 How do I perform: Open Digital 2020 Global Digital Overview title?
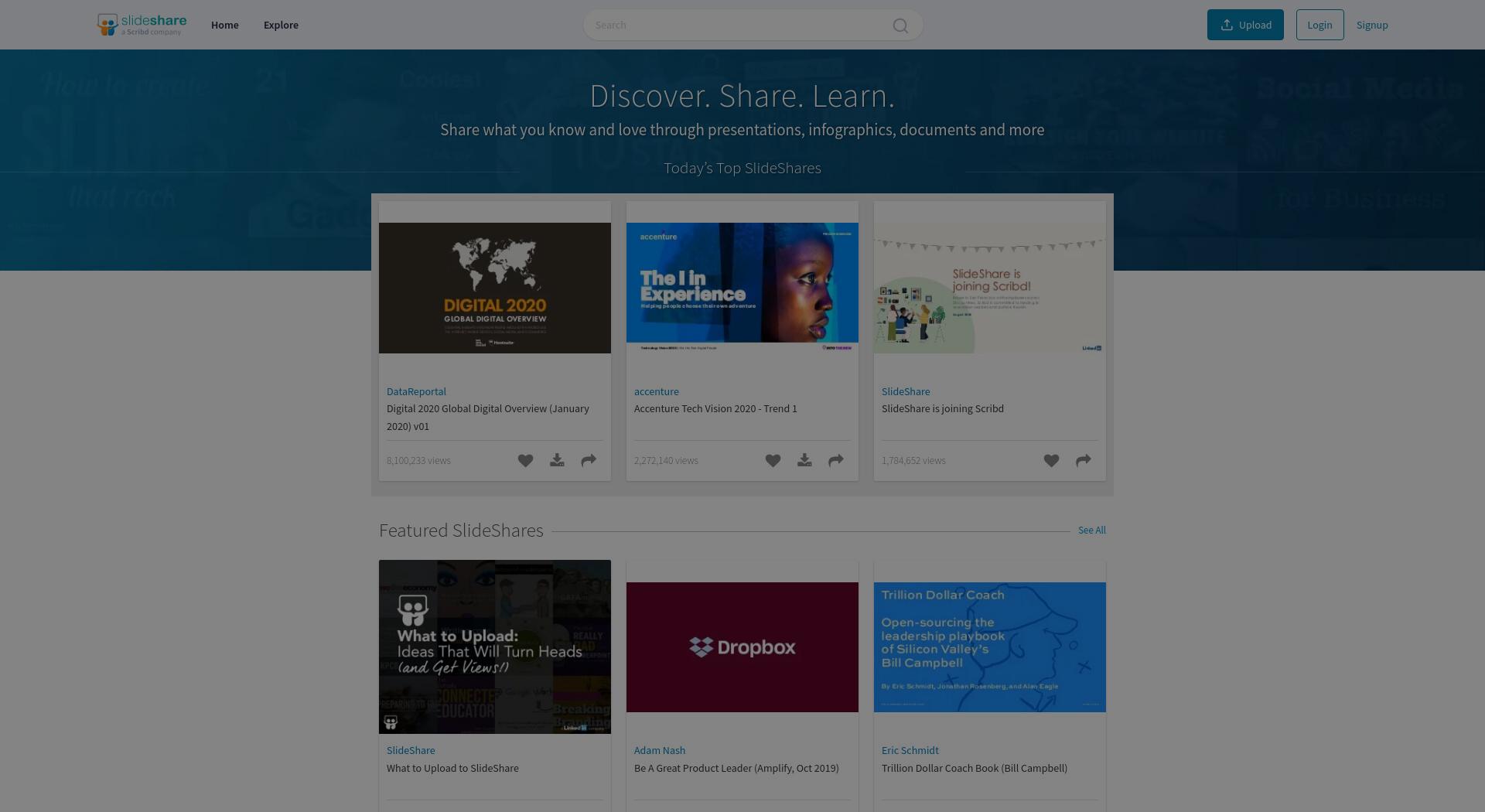(x=488, y=418)
